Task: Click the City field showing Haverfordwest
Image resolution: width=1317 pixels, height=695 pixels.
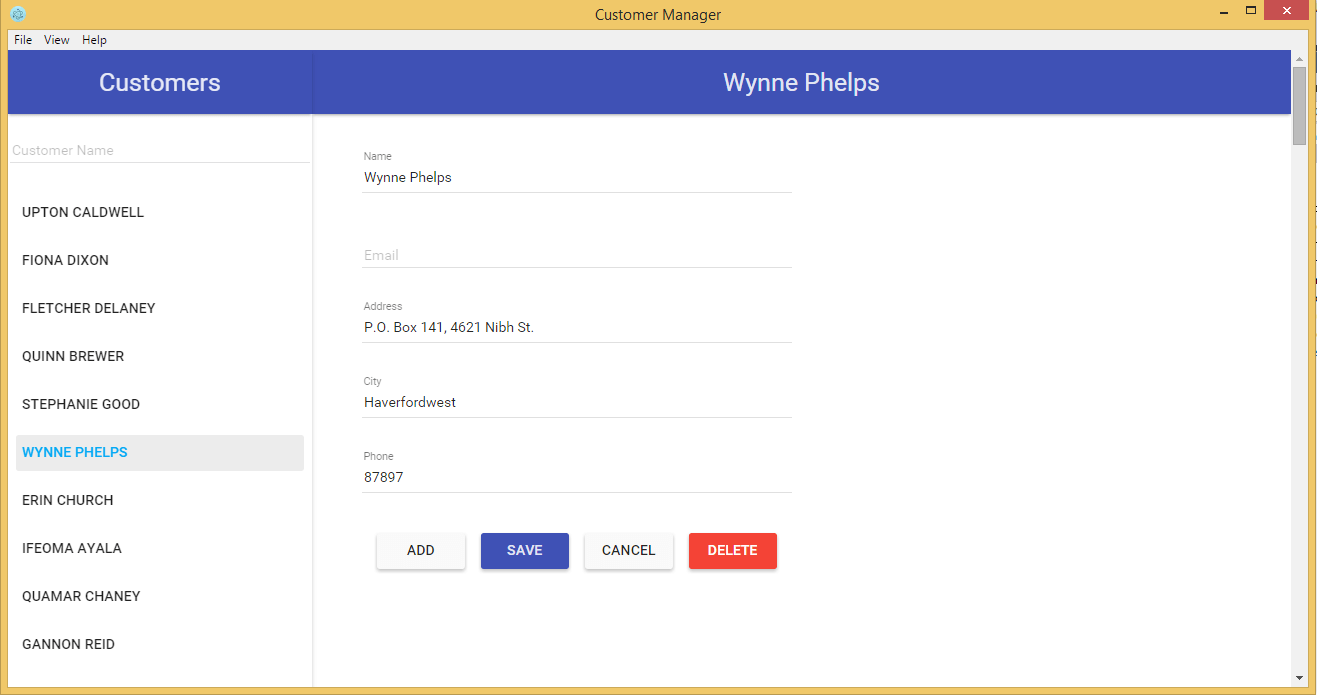Action: tap(577, 402)
